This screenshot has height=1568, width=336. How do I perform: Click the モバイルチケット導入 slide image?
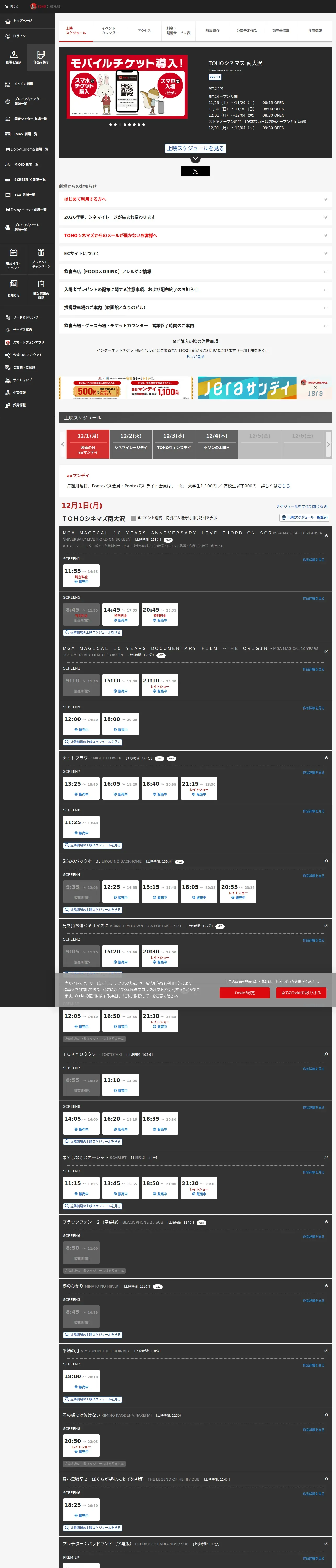(x=127, y=87)
